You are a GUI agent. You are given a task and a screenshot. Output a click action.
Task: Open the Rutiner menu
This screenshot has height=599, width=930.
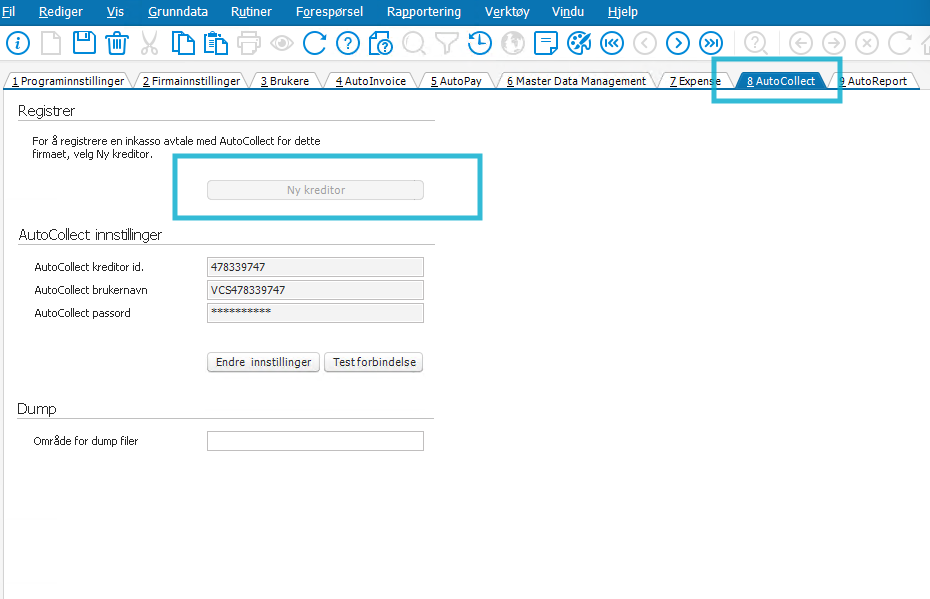(251, 12)
